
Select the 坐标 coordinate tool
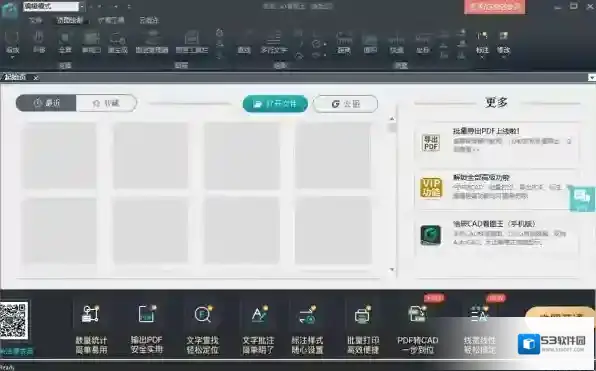click(x=422, y=42)
